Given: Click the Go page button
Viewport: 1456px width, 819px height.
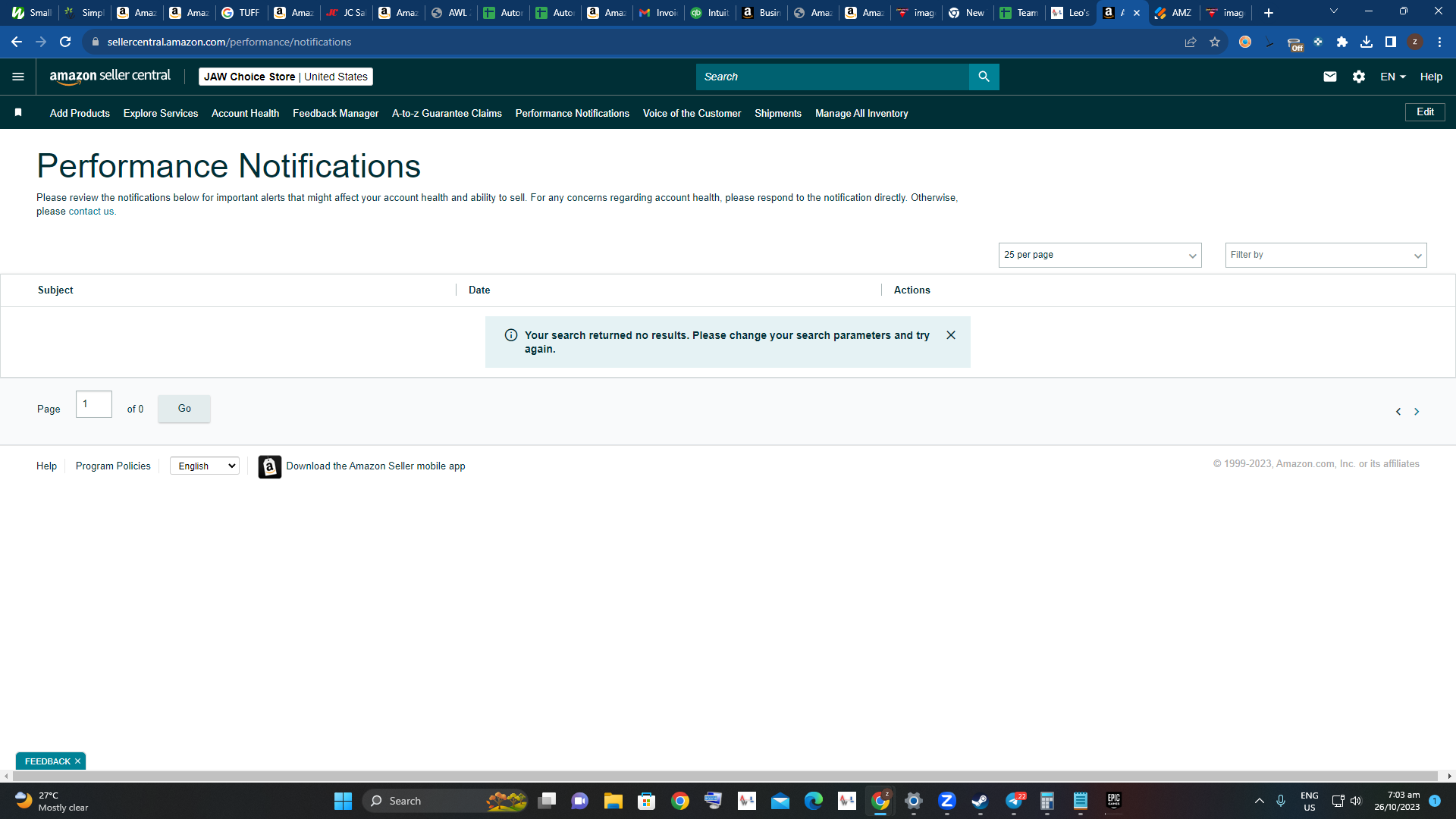Looking at the screenshot, I should tap(184, 409).
